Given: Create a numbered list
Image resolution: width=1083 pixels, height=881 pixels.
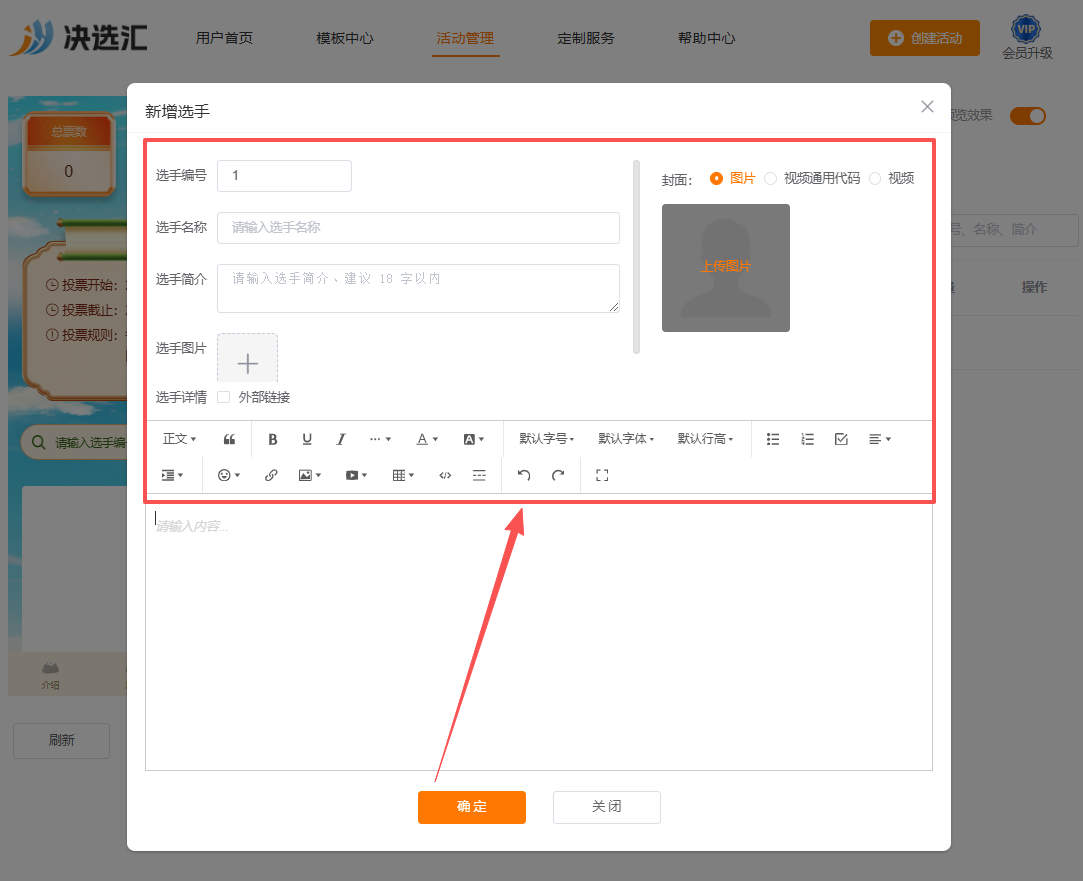Looking at the screenshot, I should point(807,439).
